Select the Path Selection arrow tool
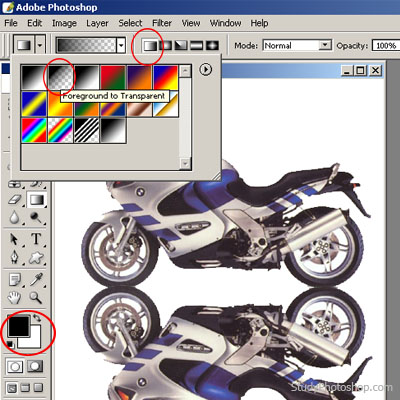The height and width of the screenshot is (400, 400). tap(14, 239)
